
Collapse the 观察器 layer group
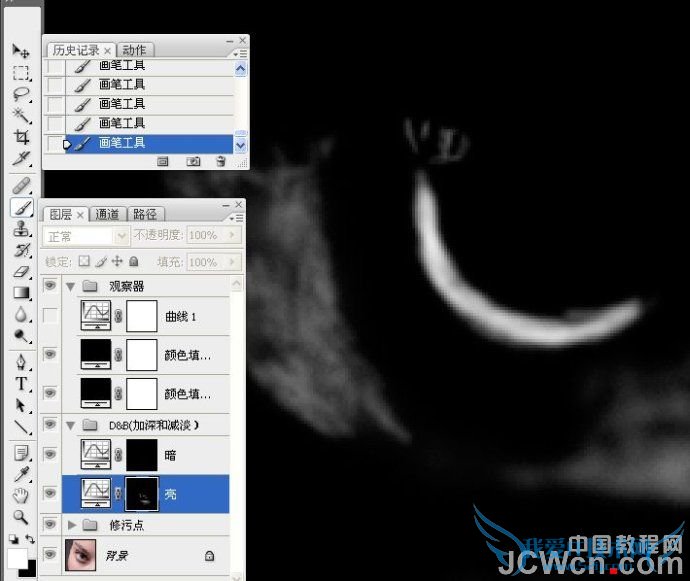(x=70, y=287)
